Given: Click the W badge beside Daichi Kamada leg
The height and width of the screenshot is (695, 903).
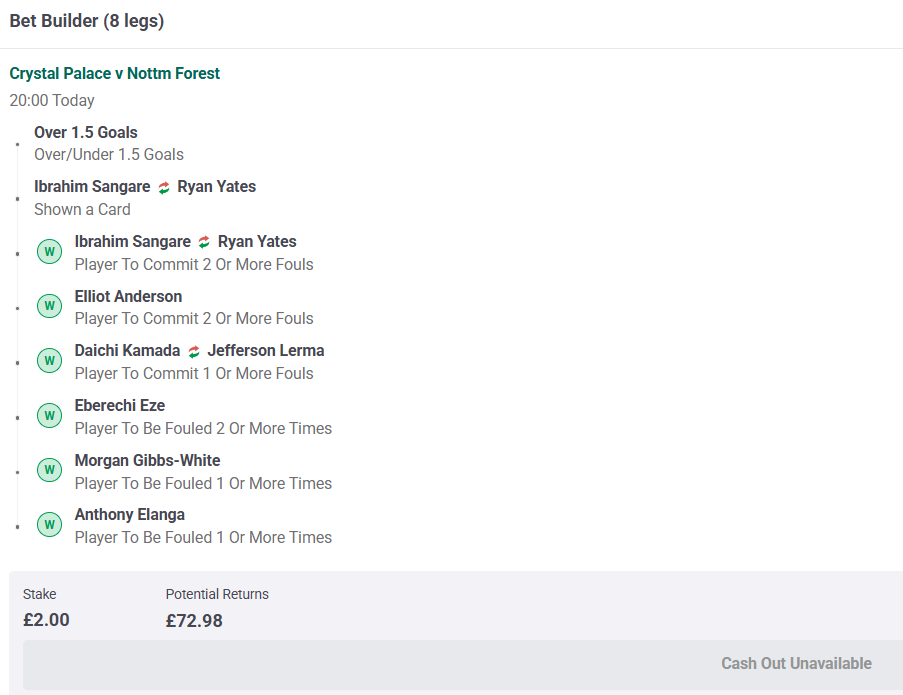Looking at the screenshot, I should (50, 360).
